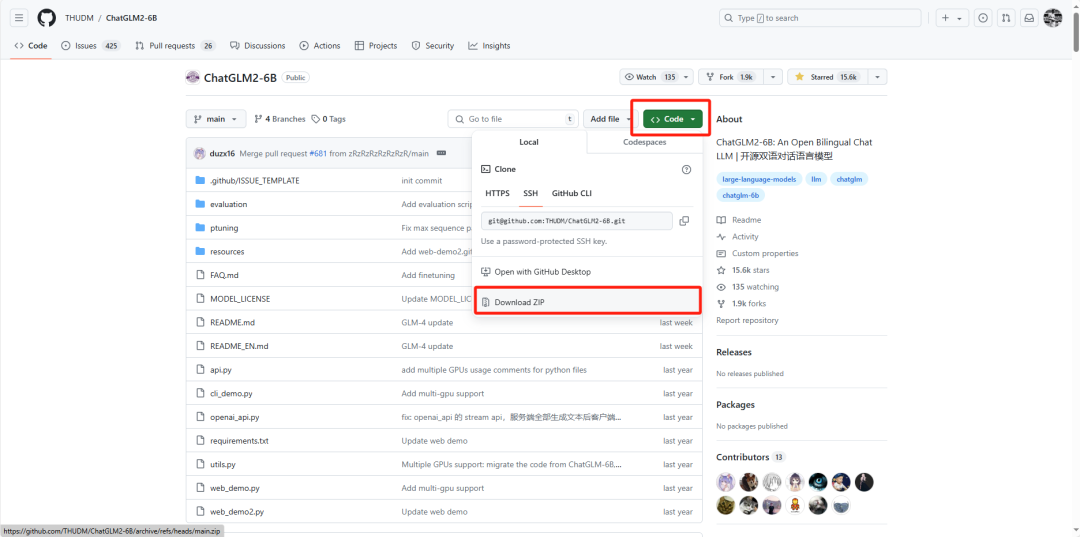Open the Projects tab
The image size is (1080, 537).
[375, 45]
